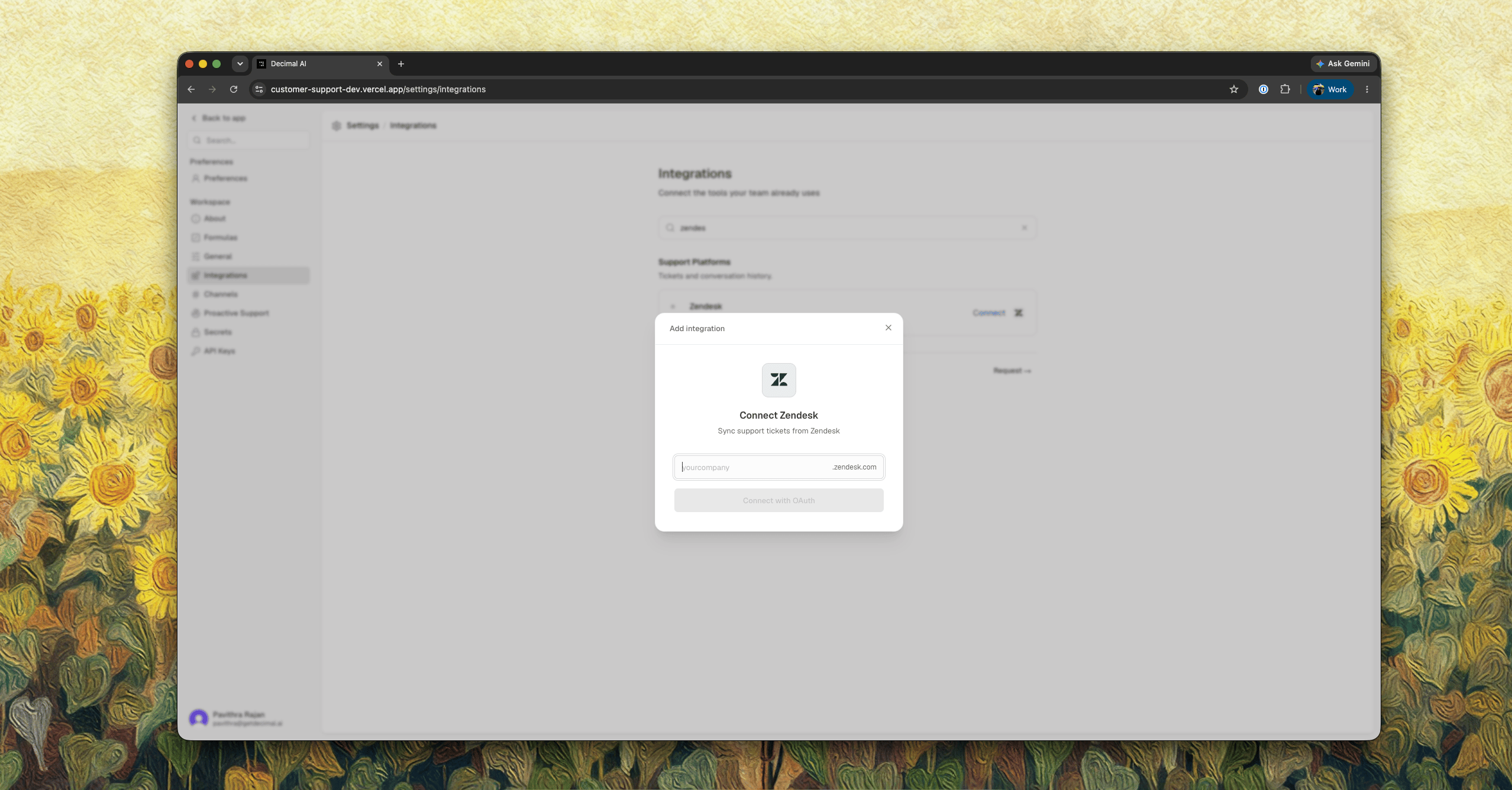This screenshot has height=790, width=1512.
Task: Open Secrets in sidebar
Action: pyautogui.click(x=248, y=332)
